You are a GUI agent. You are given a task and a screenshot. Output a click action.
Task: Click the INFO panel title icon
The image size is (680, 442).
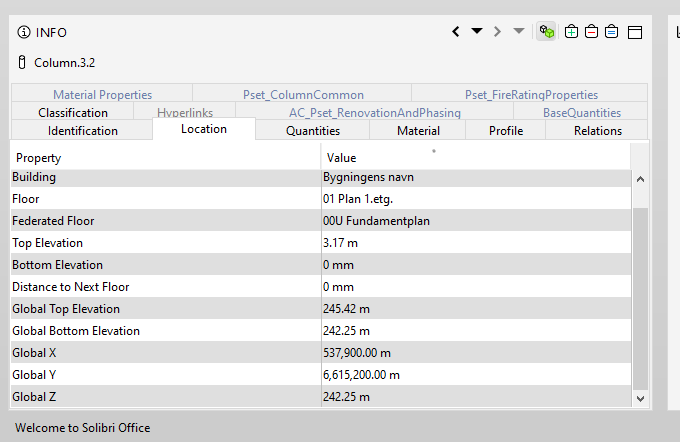pos(24,32)
